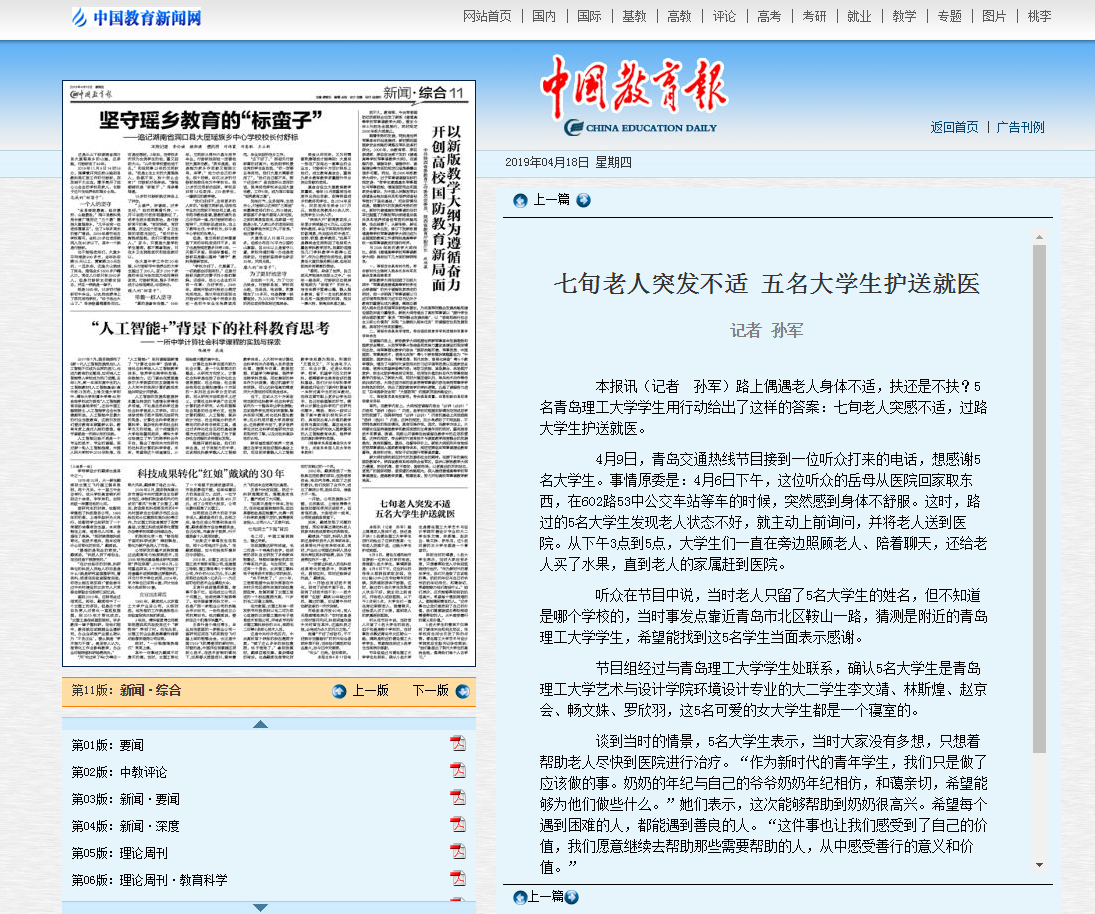Download PDF of 第02版 中教评论
The height and width of the screenshot is (914, 1095).
458,770
